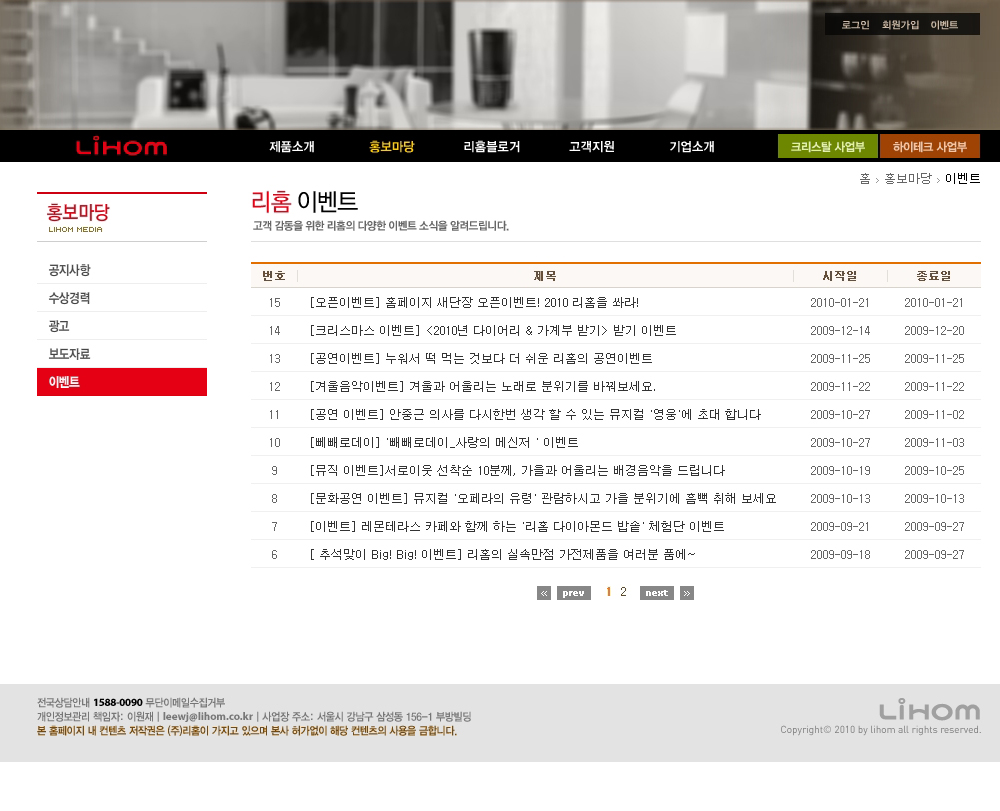Click 홍보마당 in the breadcrumb trail
The image size is (1000, 811).
pyautogui.click(x=907, y=179)
